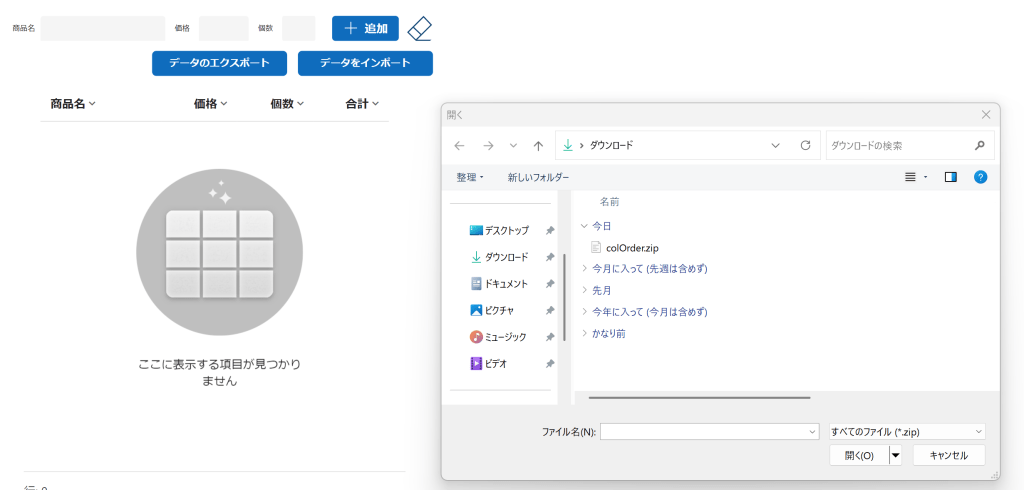Click the 商品名 input field
Image resolution: width=1024 pixels, height=490 pixels.
103,28
